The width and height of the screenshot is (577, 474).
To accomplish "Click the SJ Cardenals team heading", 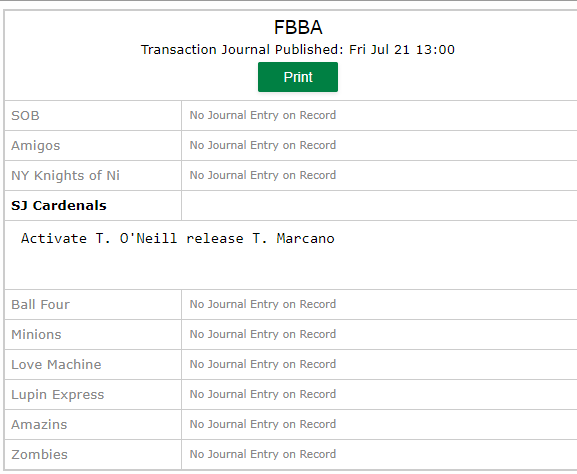I will click(59, 205).
